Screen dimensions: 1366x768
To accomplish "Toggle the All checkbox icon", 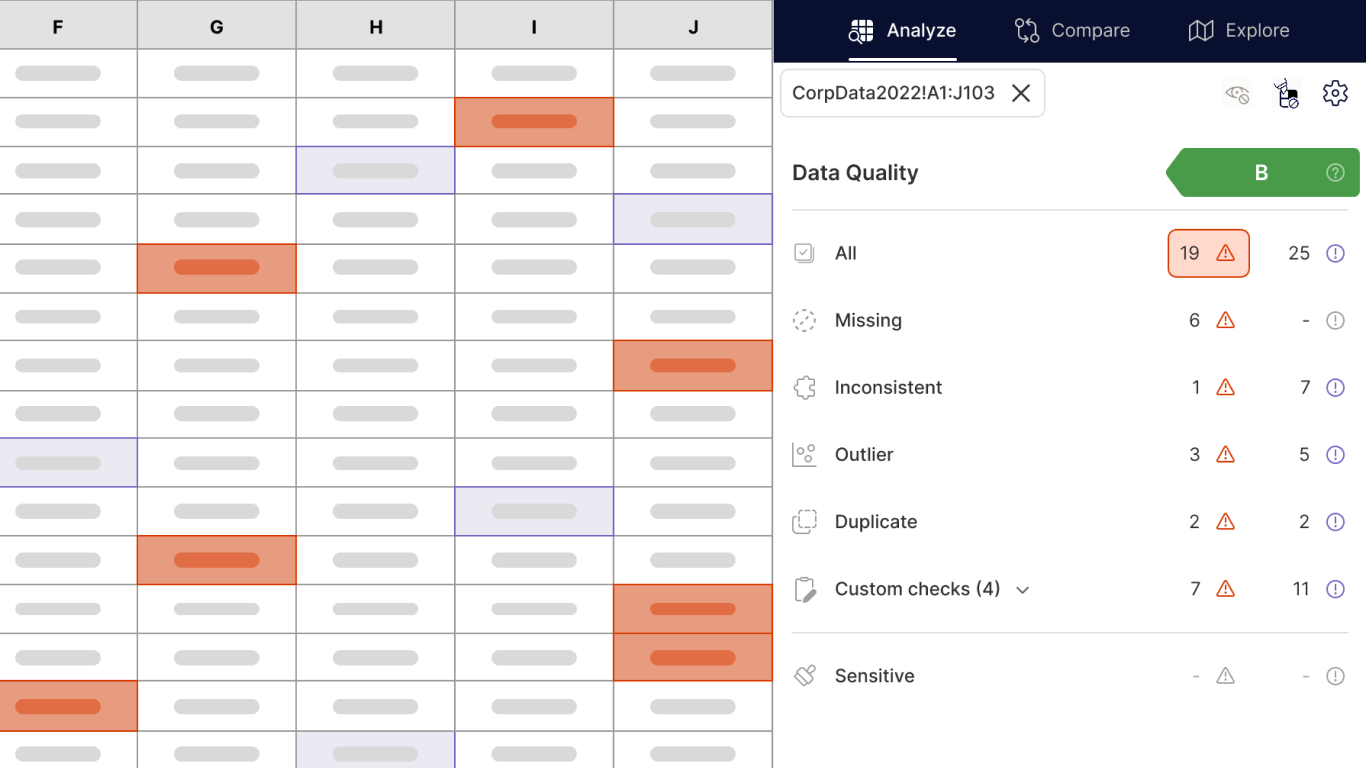I will pyautogui.click(x=805, y=254).
